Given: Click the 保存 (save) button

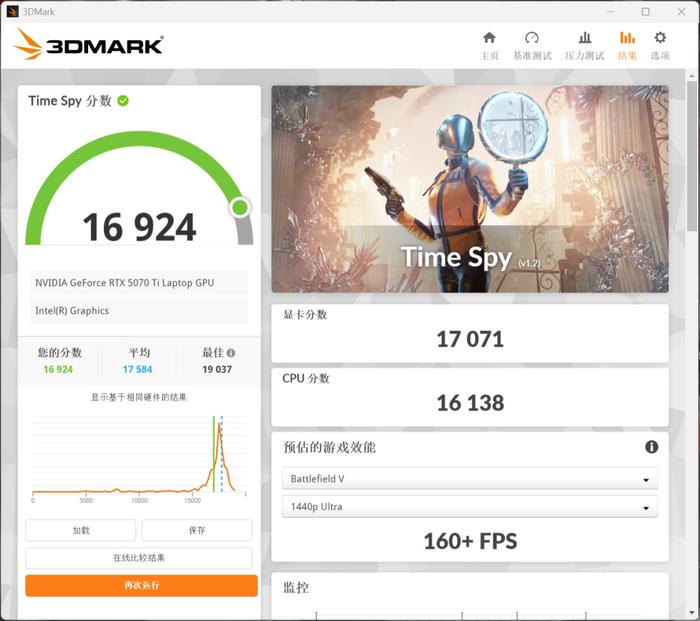Looking at the screenshot, I should (197, 530).
